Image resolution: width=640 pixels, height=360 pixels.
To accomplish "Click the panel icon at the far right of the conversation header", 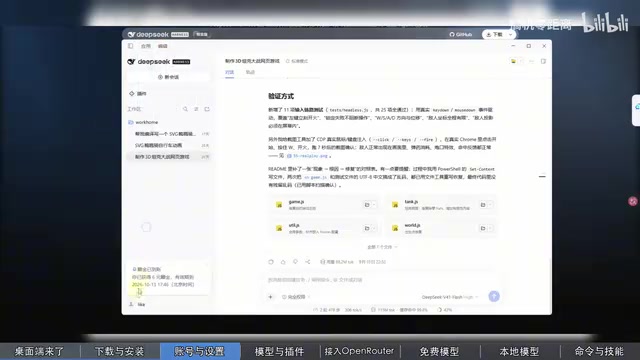I will click(x=543, y=61).
